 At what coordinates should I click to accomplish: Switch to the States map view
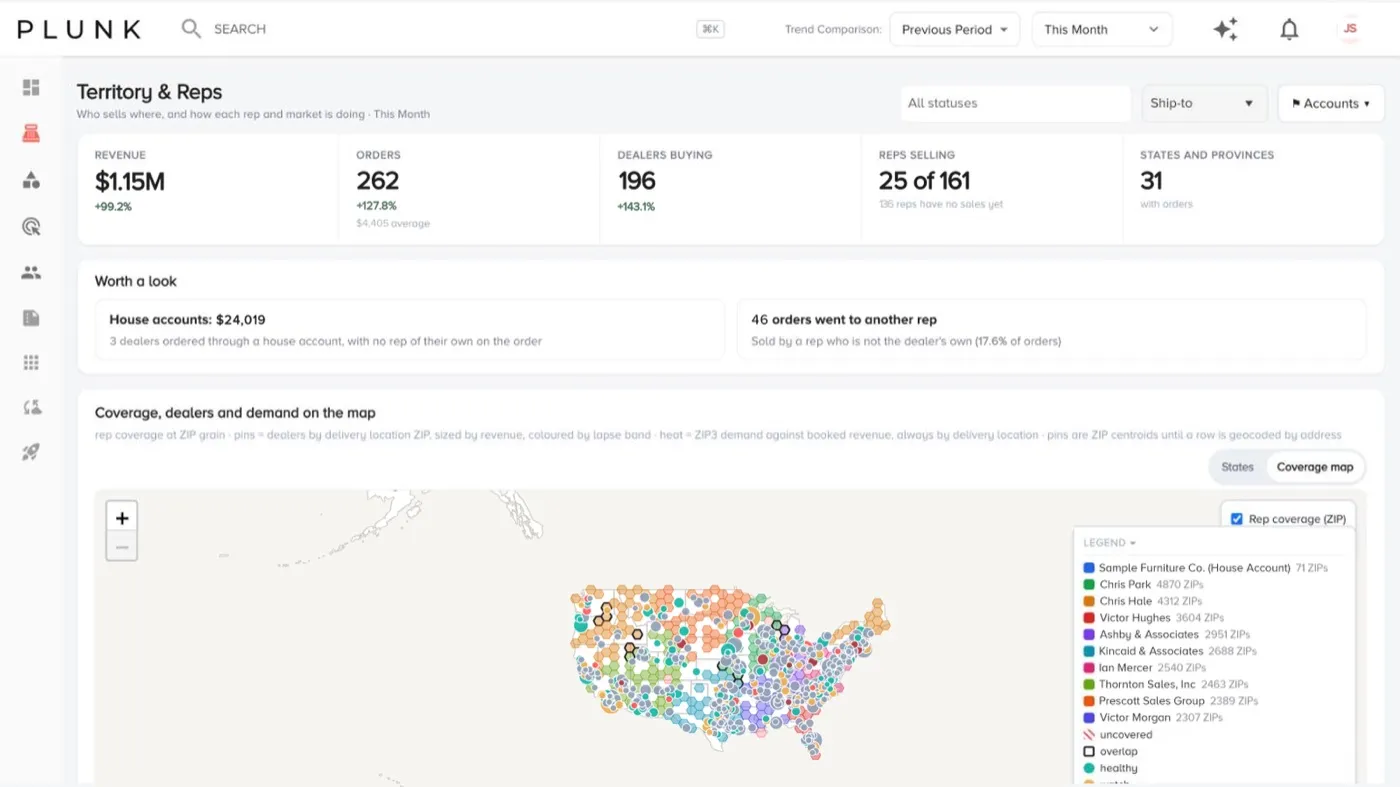1237,467
